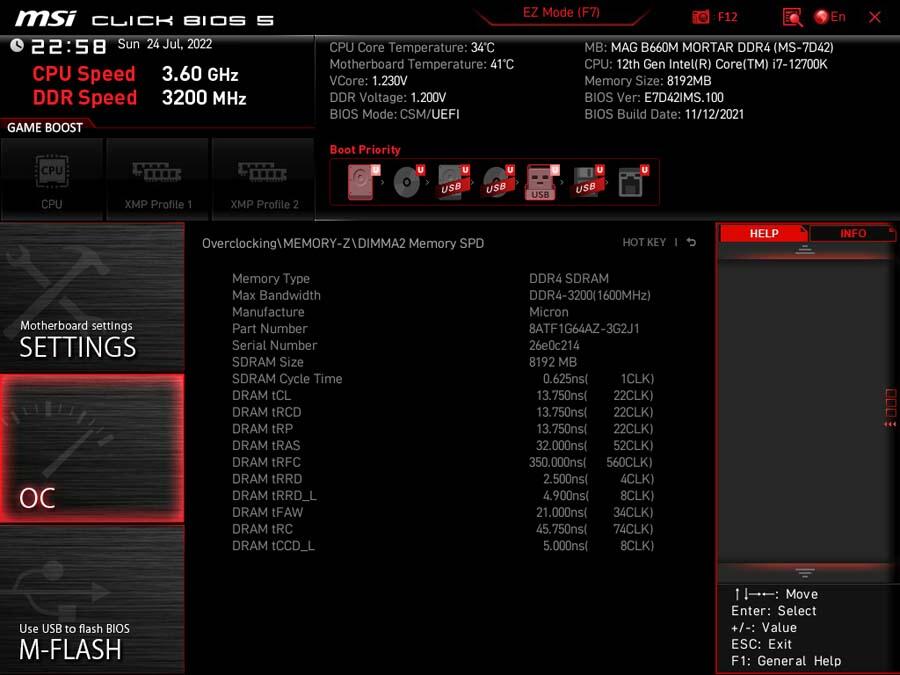Click the CPU Speed 3.60 GHz readout
This screenshot has height=675, width=900.
point(135,74)
